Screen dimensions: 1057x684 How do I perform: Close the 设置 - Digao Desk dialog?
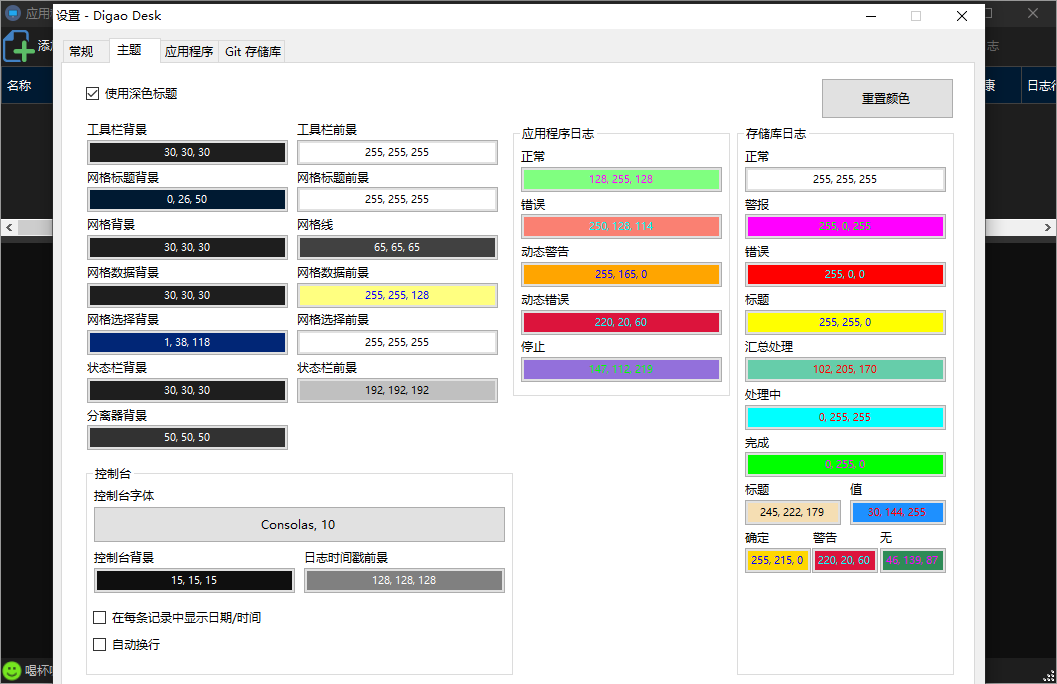[962, 16]
